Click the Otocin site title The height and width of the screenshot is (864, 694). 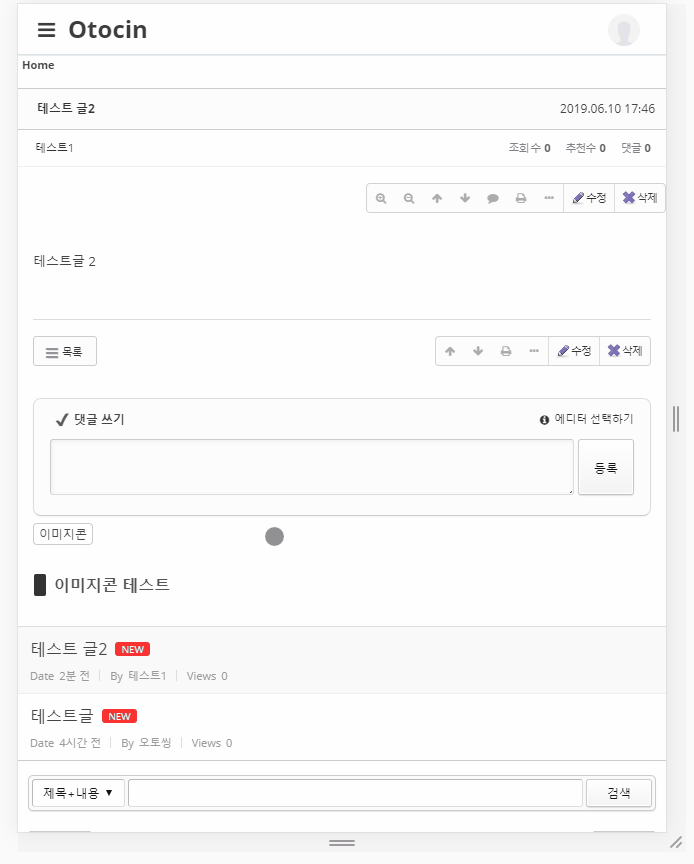108,30
